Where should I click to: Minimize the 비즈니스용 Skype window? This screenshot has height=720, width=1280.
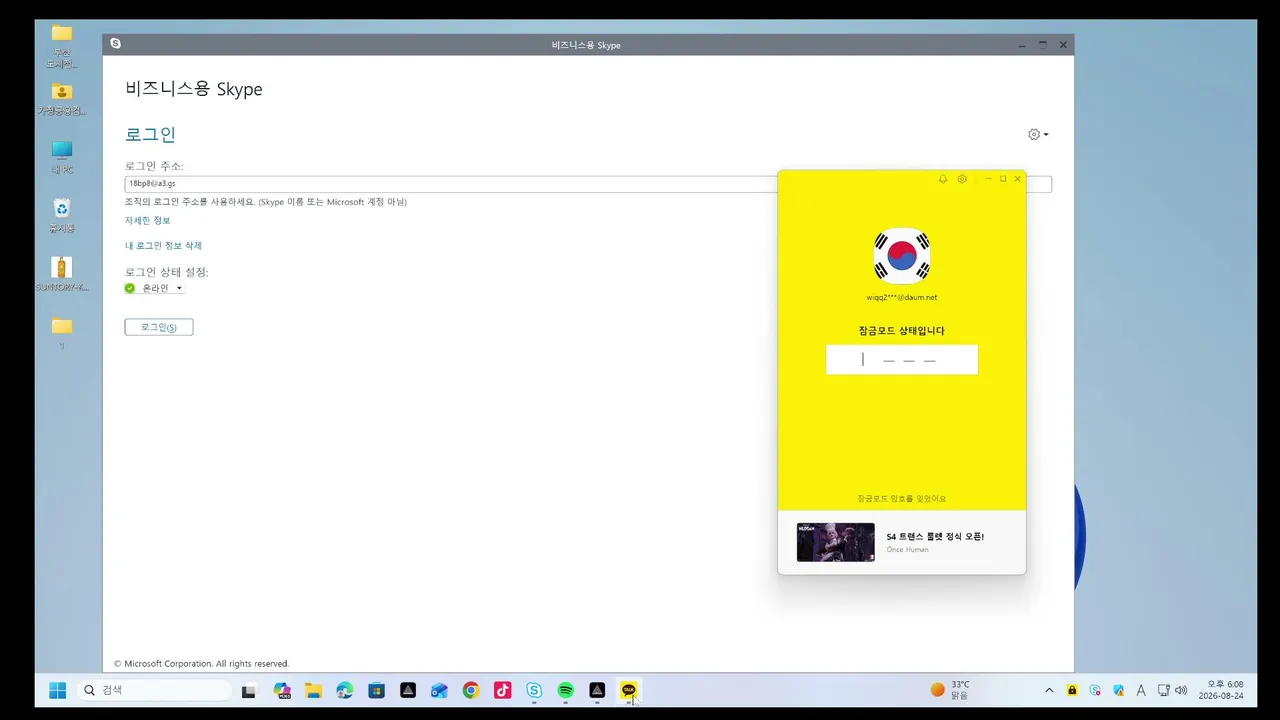point(1022,45)
